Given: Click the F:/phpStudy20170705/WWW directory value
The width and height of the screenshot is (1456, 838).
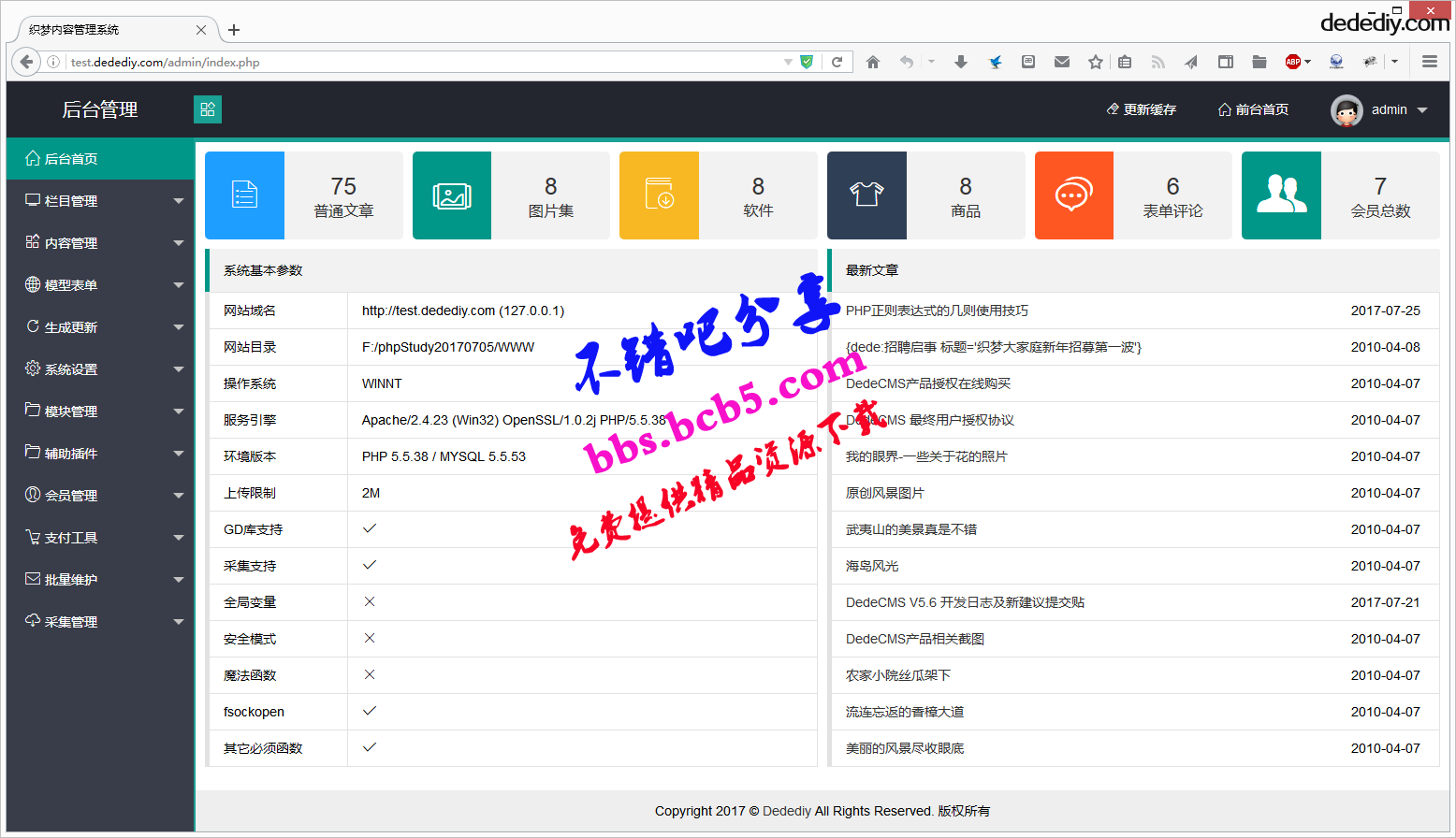Looking at the screenshot, I should 448,347.
